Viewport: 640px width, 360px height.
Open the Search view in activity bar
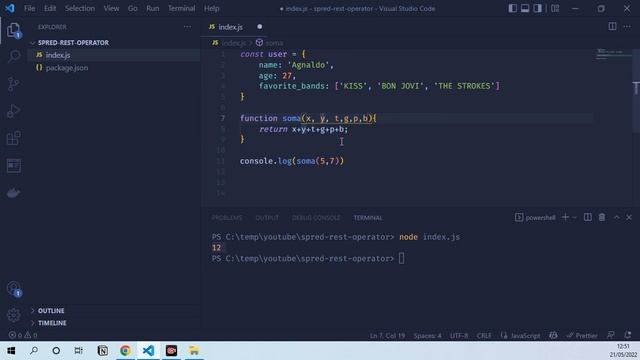point(13,56)
